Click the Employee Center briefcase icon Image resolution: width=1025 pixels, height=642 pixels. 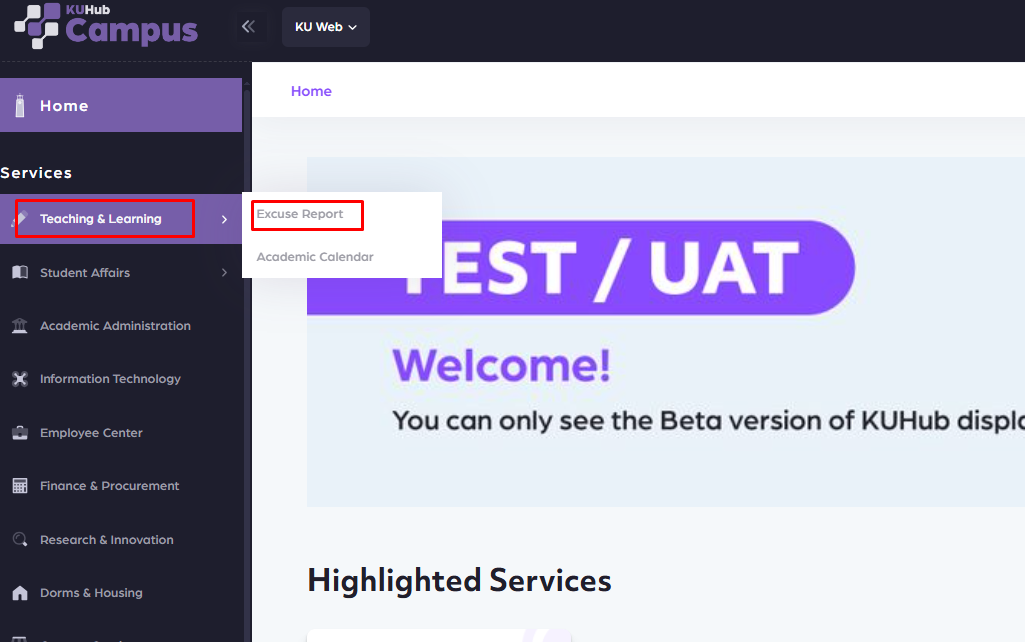20,433
